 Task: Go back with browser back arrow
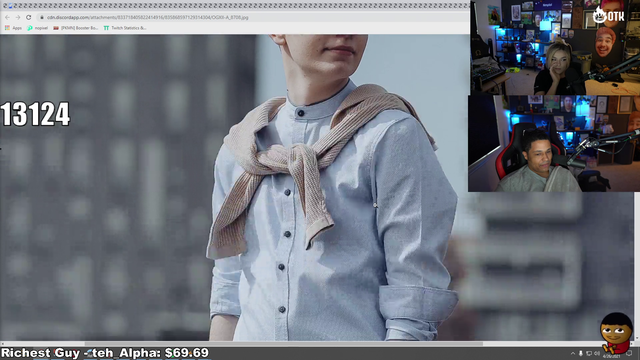pyautogui.click(x=7, y=18)
